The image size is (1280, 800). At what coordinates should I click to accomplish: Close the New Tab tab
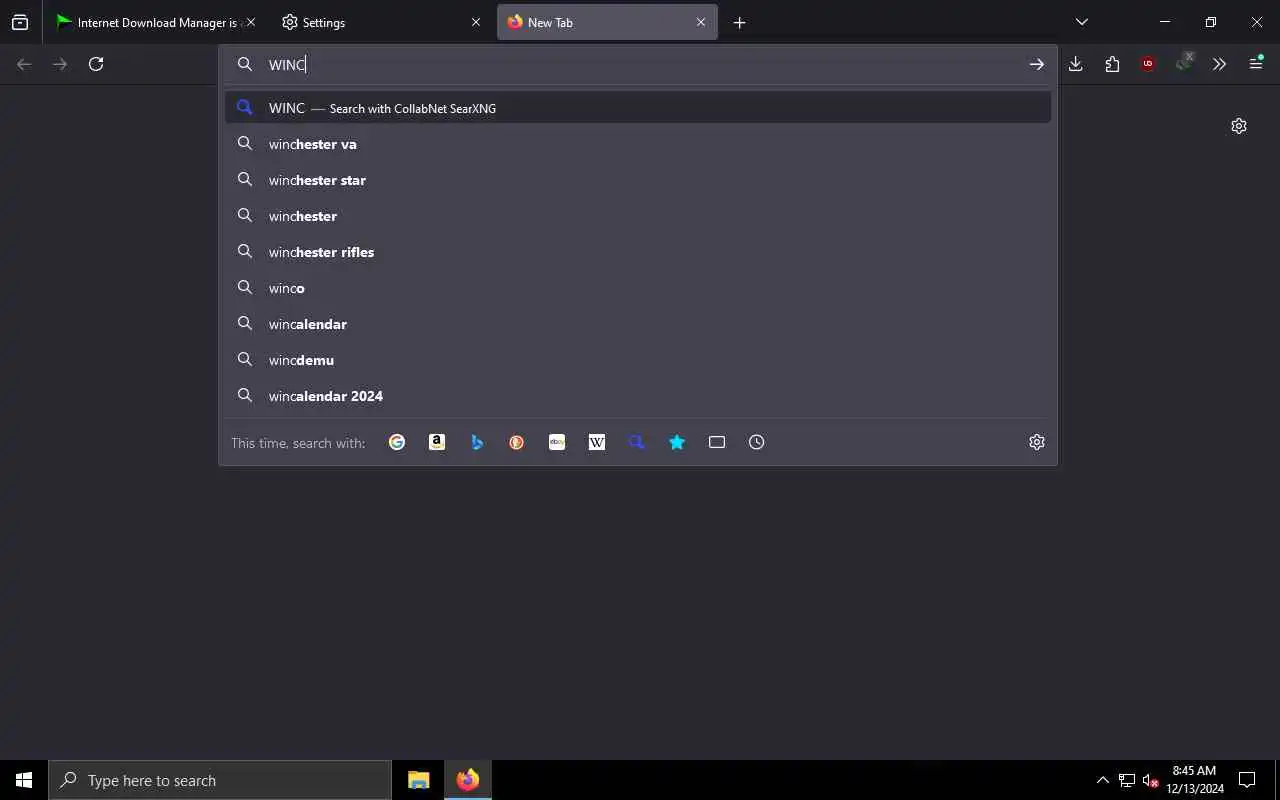pyautogui.click(x=701, y=22)
